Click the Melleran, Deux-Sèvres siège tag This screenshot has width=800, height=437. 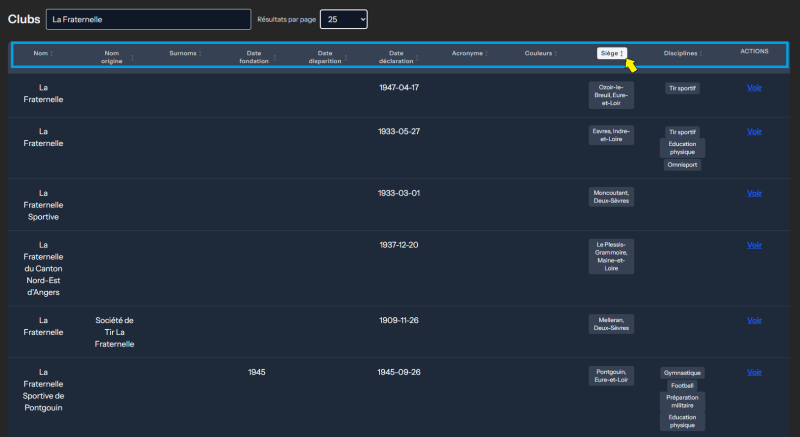611,324
